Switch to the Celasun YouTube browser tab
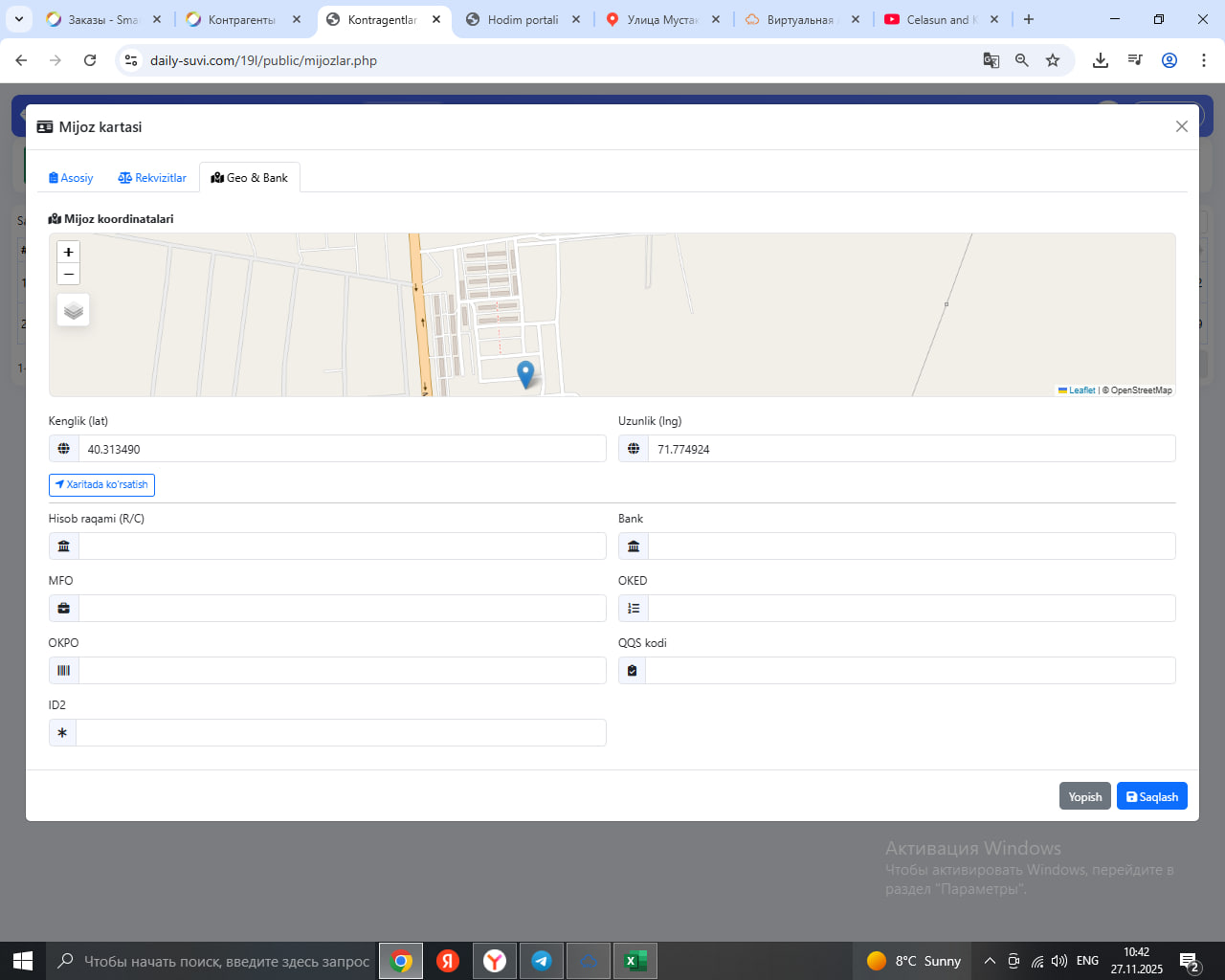 click(942, 19)
